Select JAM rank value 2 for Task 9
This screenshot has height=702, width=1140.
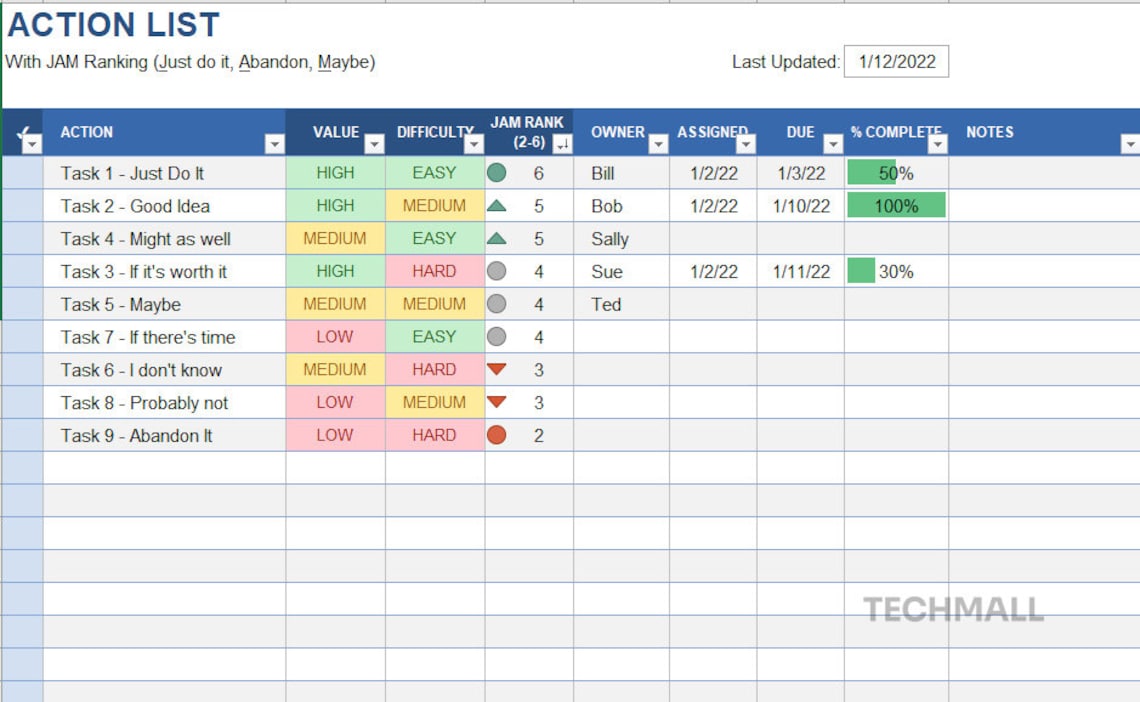pyautogui.click(x=539, y=435)
